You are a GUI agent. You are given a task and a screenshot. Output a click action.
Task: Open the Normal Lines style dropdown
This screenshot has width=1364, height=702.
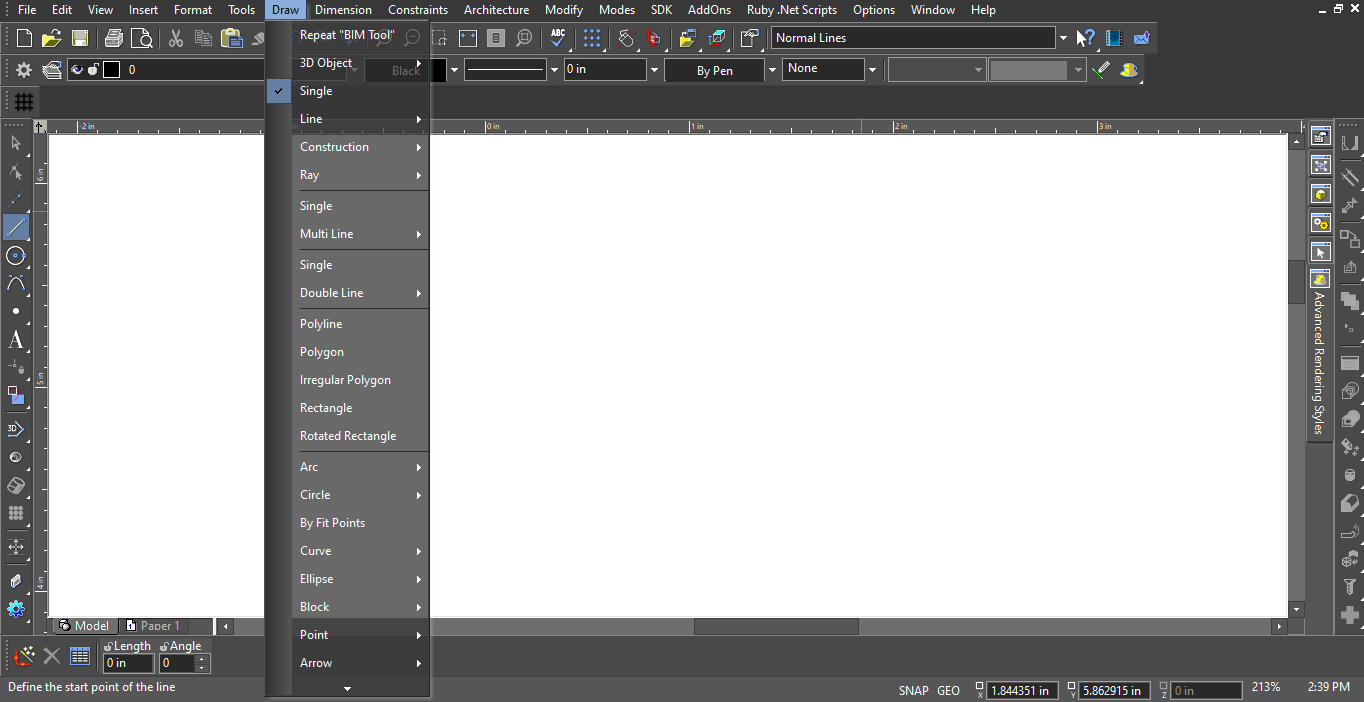pos(1062,38)
